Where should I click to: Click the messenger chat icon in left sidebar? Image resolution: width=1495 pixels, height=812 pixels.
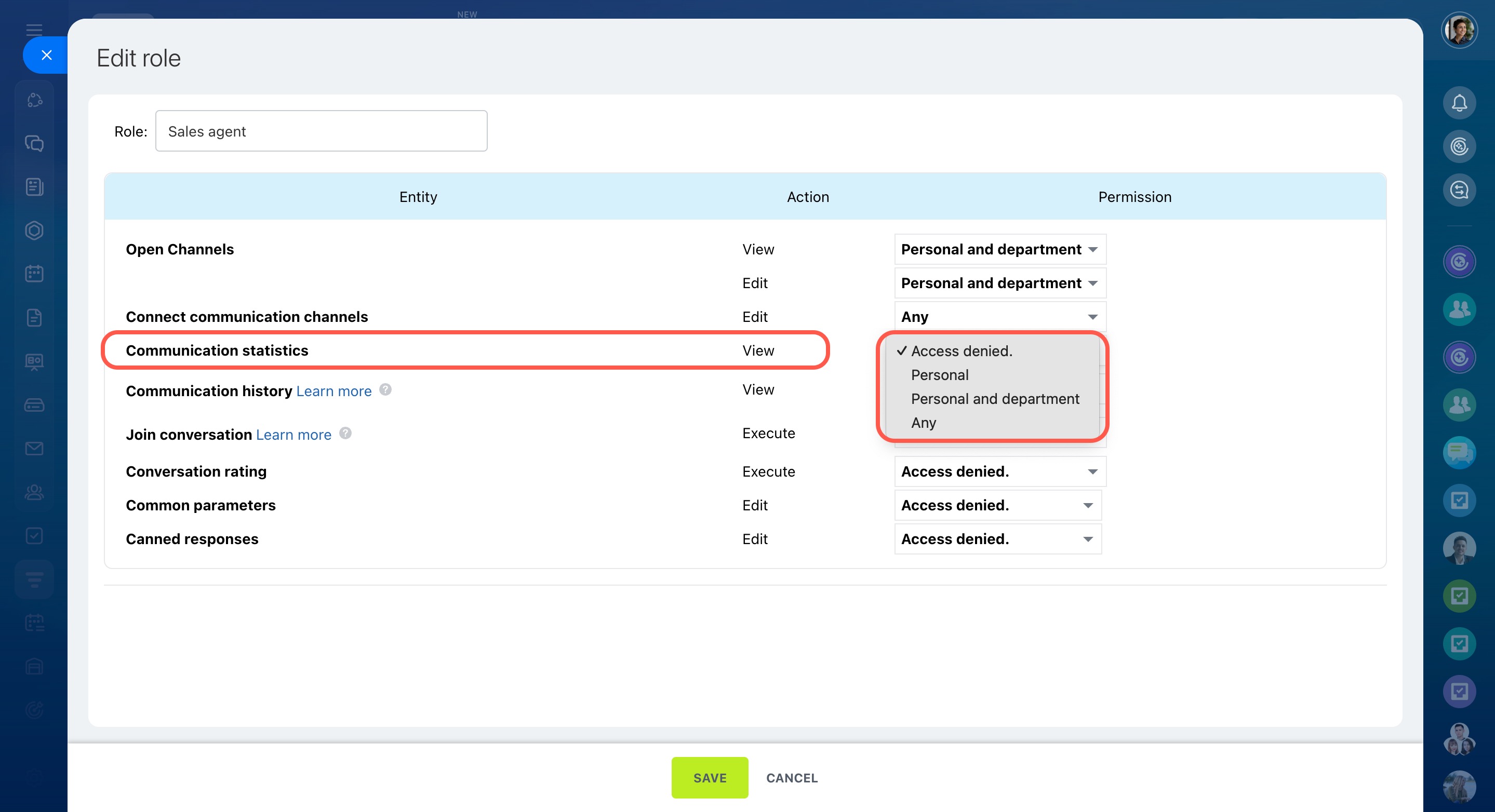click(34, 143)
